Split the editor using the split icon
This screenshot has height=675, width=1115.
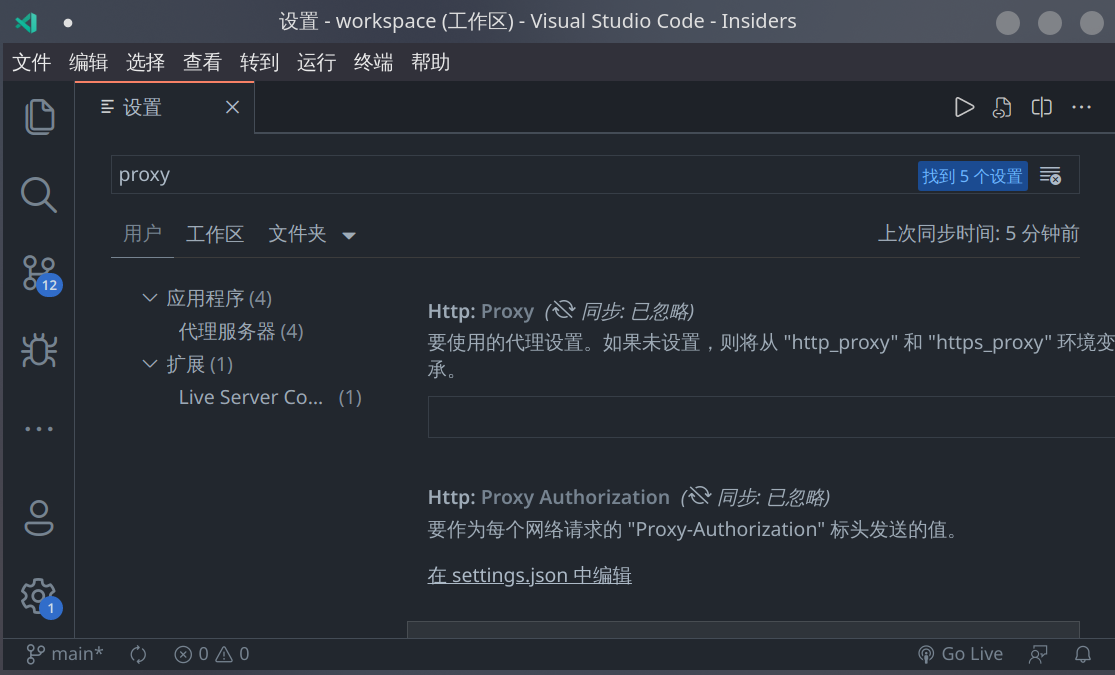pyautogui.click(x=1041, y=107)
